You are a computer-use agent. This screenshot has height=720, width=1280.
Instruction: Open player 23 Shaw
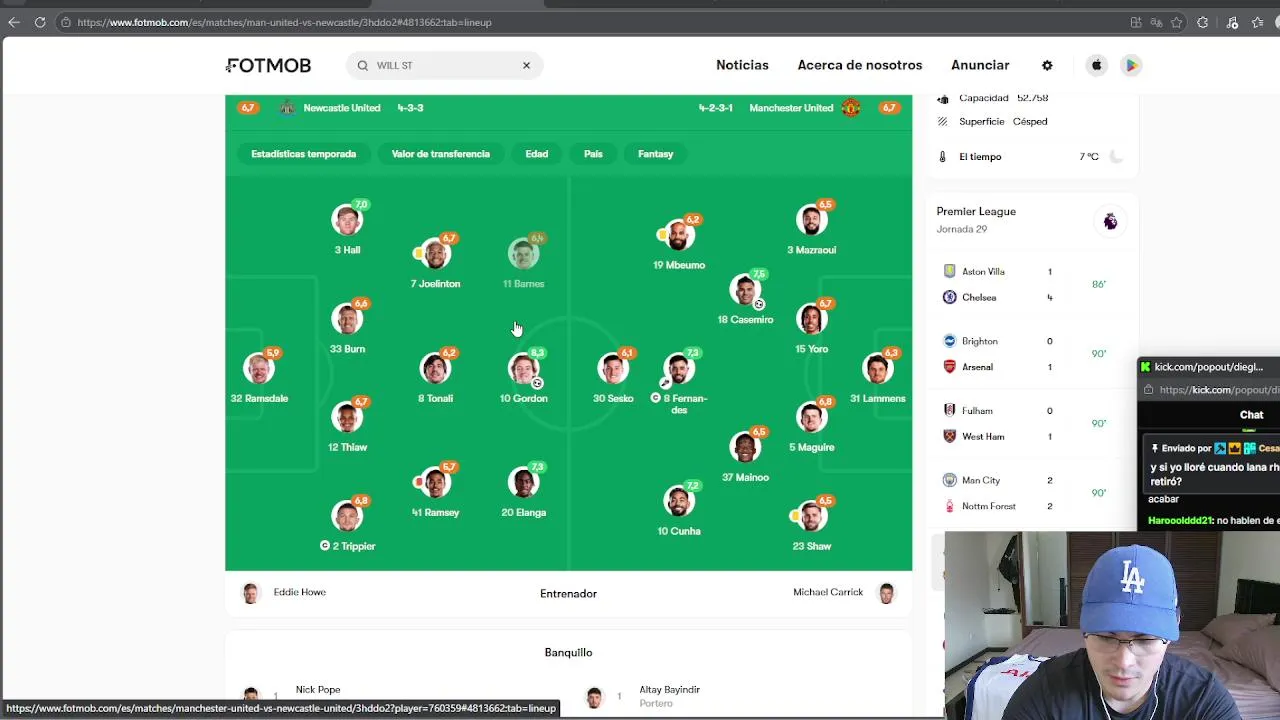(811, 523)
